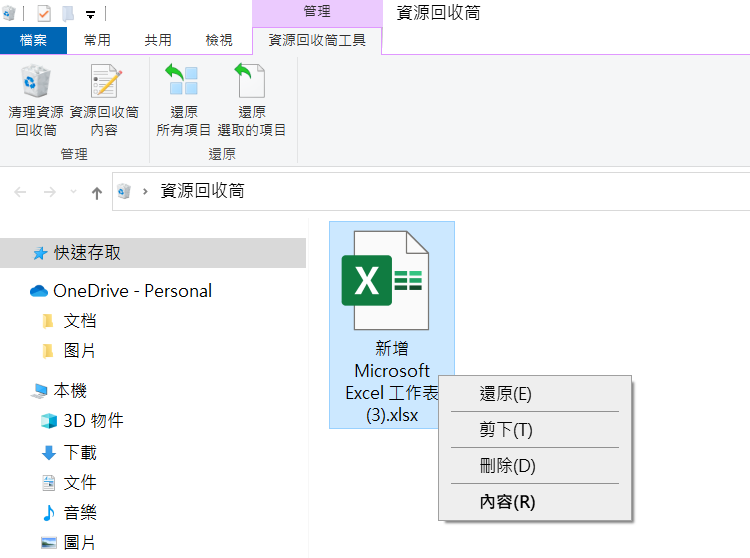Switch to the 檢視 ribbon tab

point(219,40)
